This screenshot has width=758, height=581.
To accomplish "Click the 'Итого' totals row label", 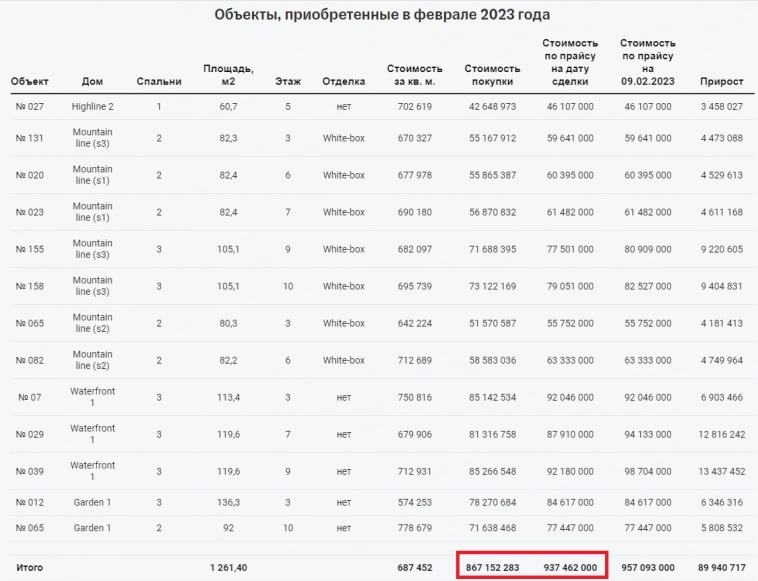I will pyautogui.click(x=29, y=567).
